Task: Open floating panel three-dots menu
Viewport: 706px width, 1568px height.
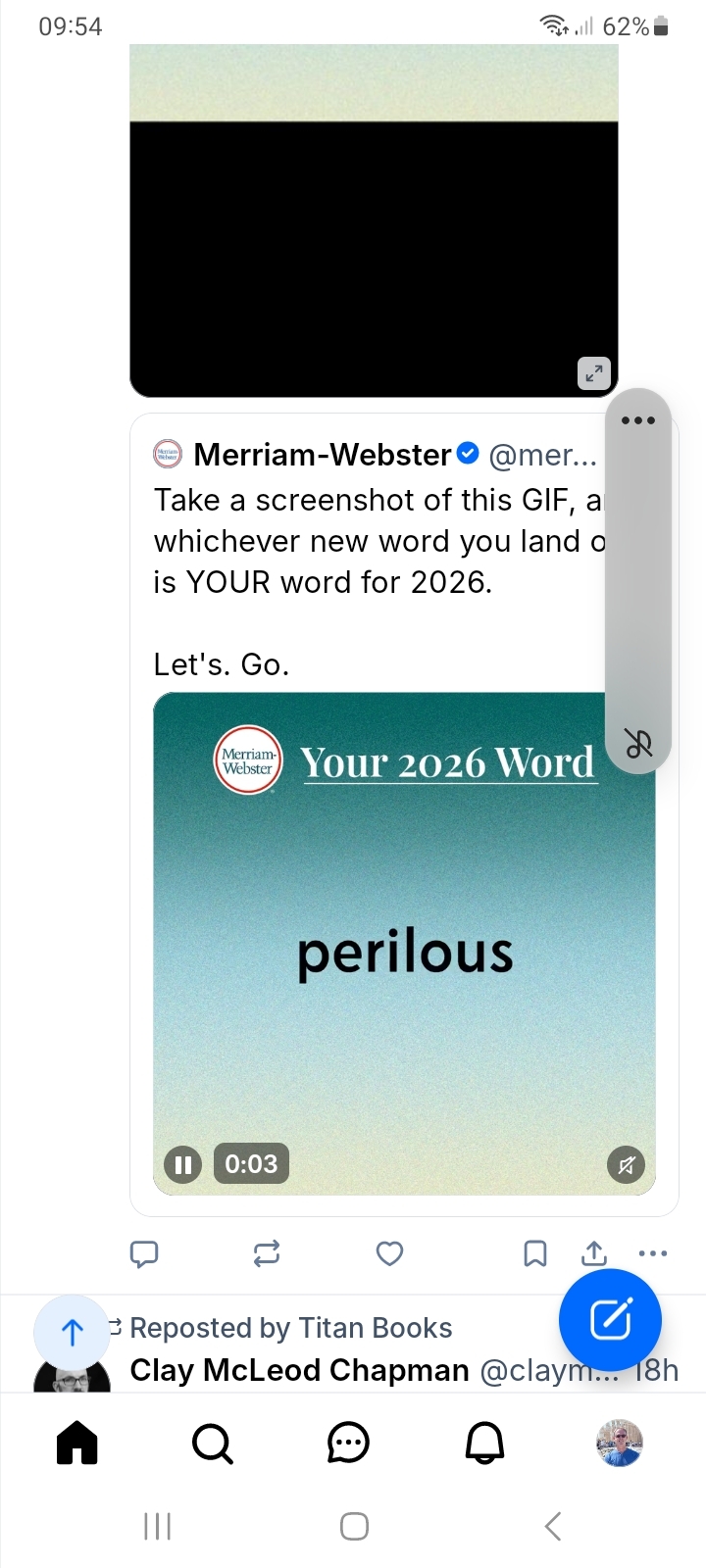Action: tap(638, 420)
